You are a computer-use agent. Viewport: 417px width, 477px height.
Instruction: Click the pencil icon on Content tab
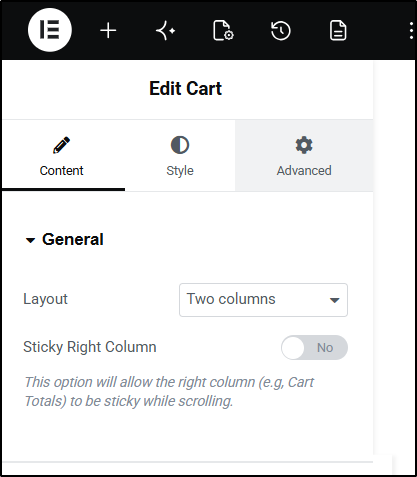pyautogui.click(x=61, y=145)
